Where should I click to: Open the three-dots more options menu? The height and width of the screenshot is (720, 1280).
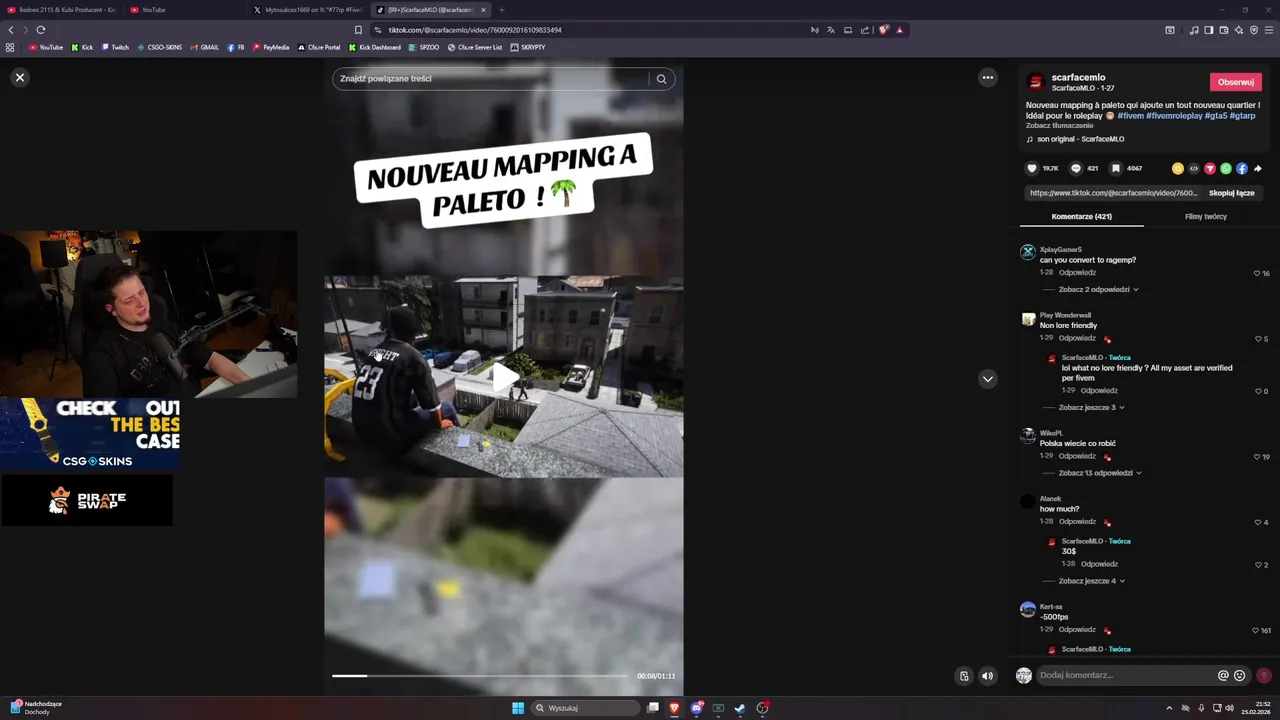click(x=988, y=77)
